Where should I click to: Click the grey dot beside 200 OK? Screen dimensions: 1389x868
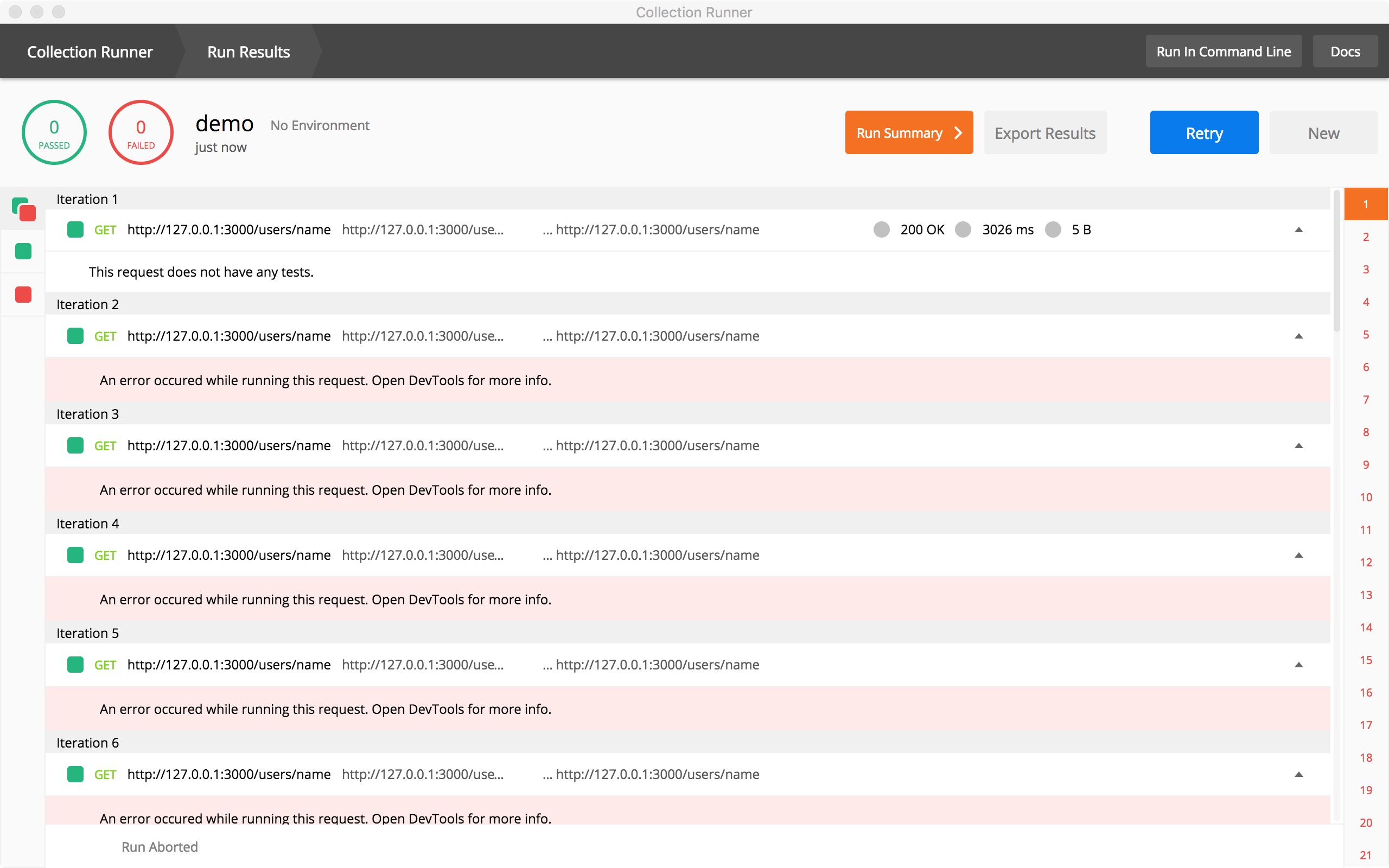coord(881,229)
